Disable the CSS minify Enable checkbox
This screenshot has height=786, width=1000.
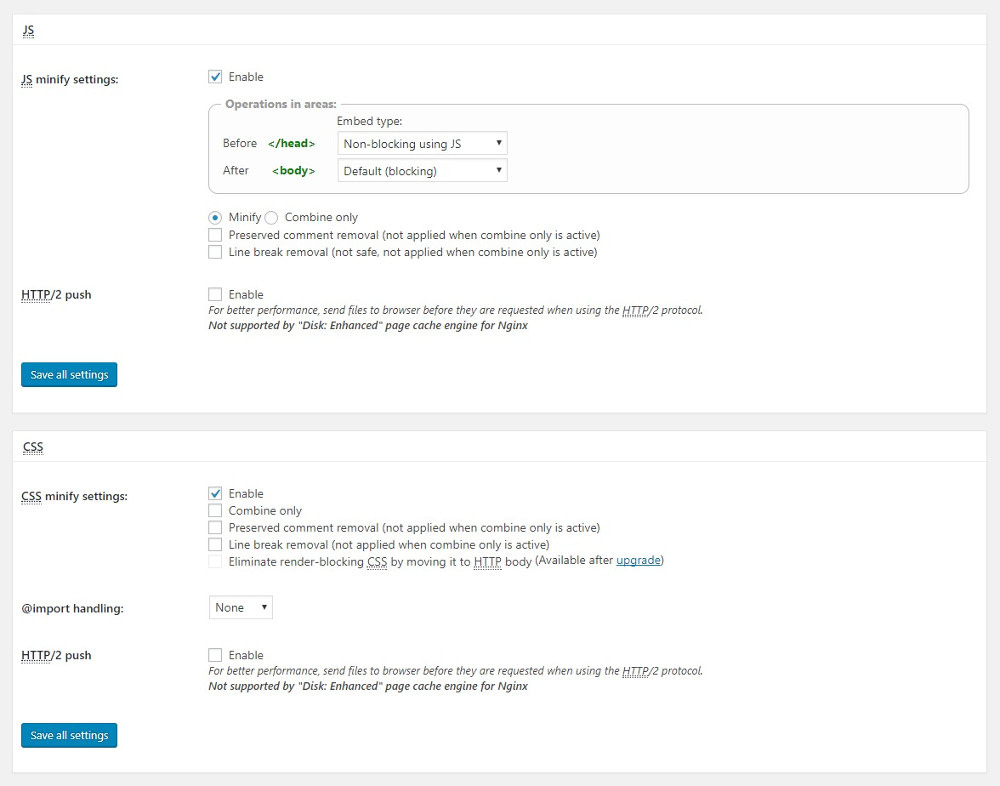tap(215, 493)
